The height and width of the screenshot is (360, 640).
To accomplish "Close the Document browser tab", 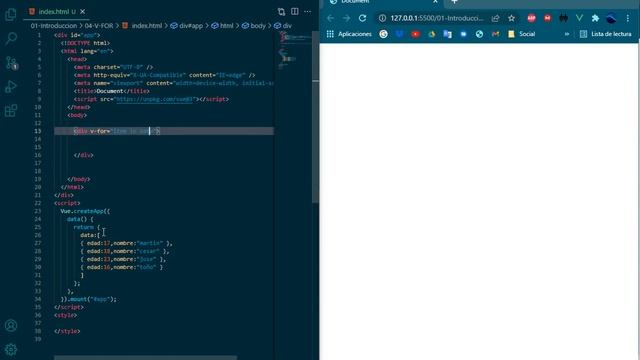I will (435, 2).
